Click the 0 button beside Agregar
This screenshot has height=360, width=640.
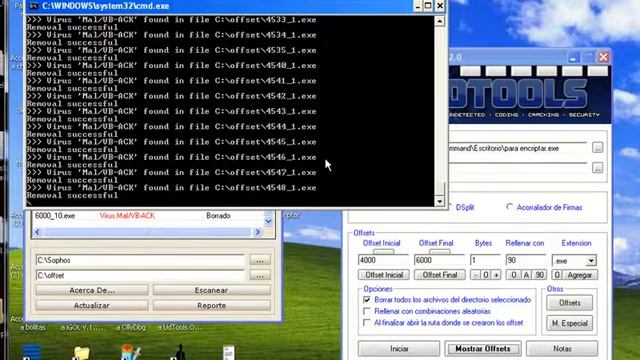pyautogui.click(x=557, y=275)
